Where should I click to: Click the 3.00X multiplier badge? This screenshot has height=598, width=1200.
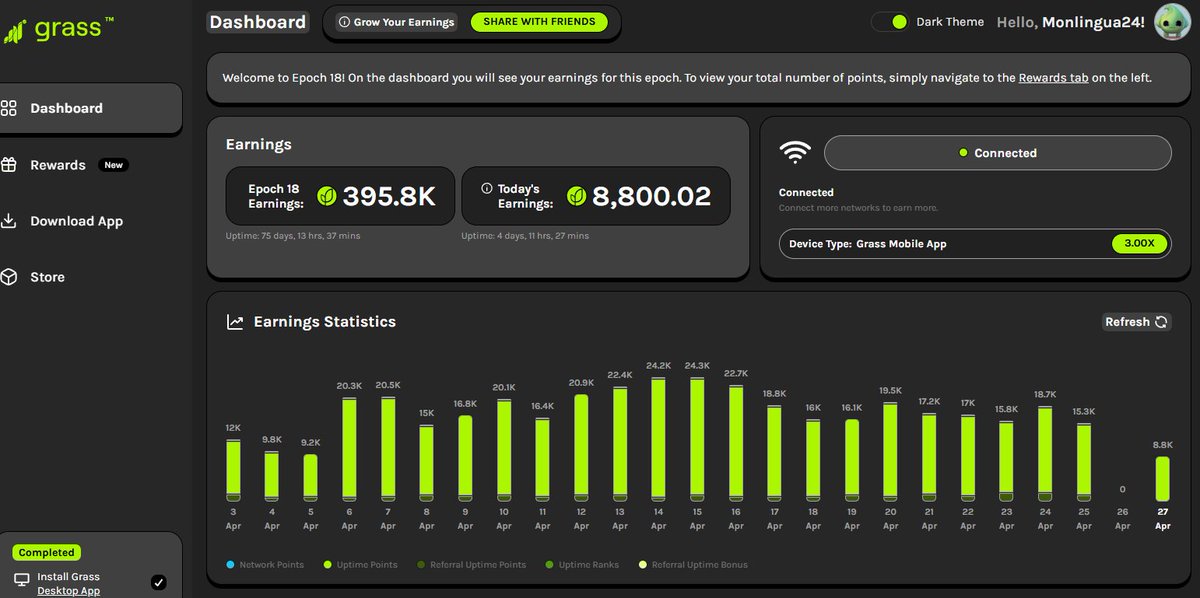point(1139,243)
